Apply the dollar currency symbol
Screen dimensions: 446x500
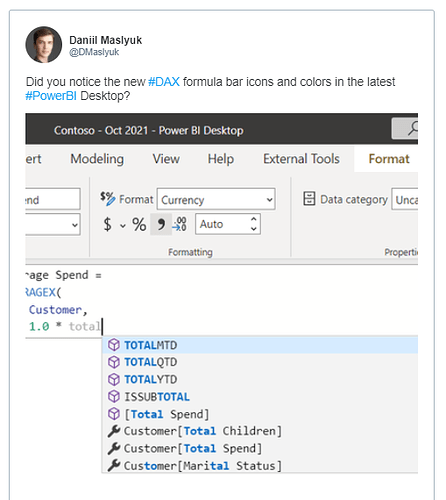(x=107, y=224)
